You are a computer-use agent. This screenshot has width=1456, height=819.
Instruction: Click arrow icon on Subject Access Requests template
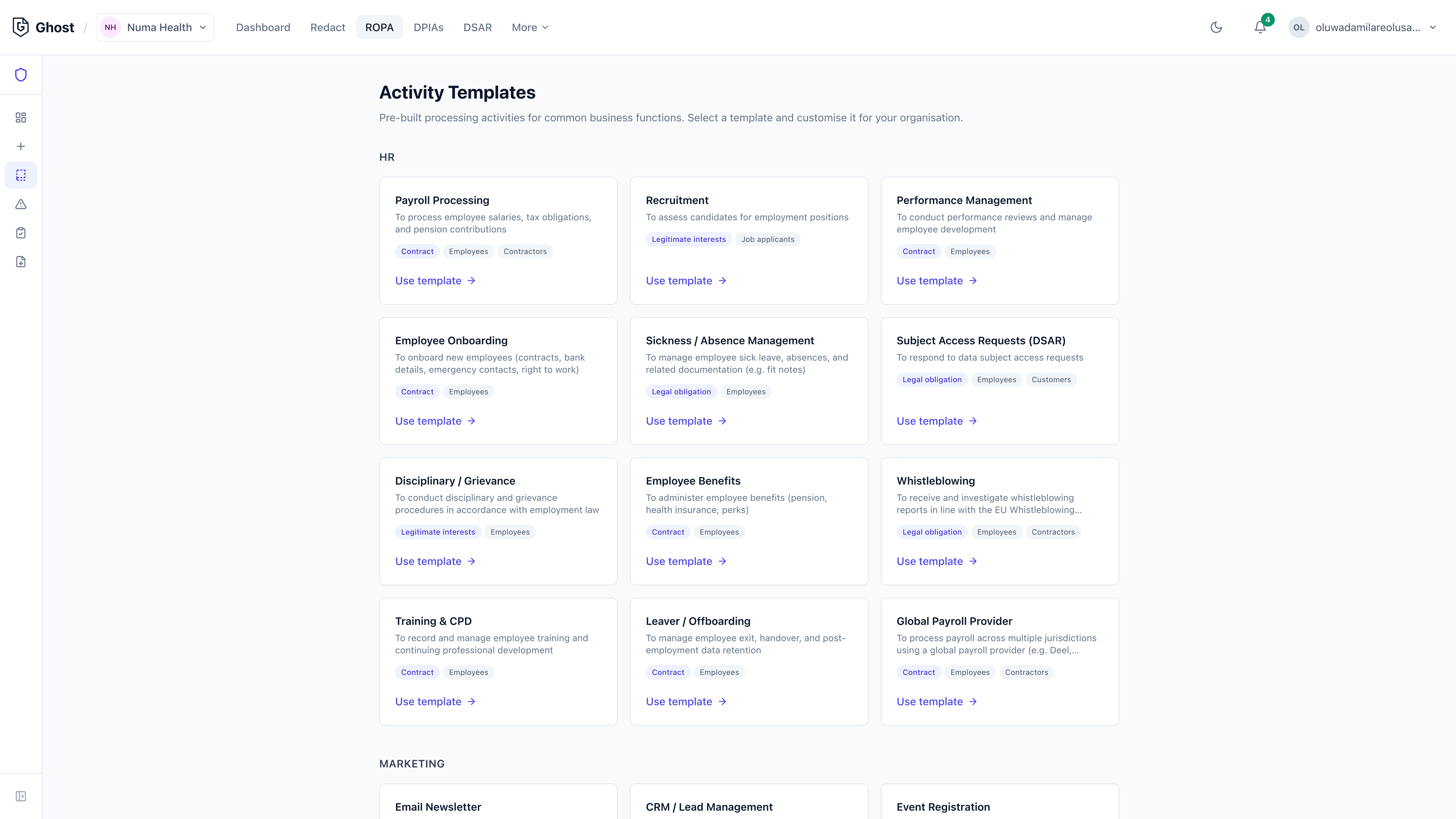(x=973, y=421)
